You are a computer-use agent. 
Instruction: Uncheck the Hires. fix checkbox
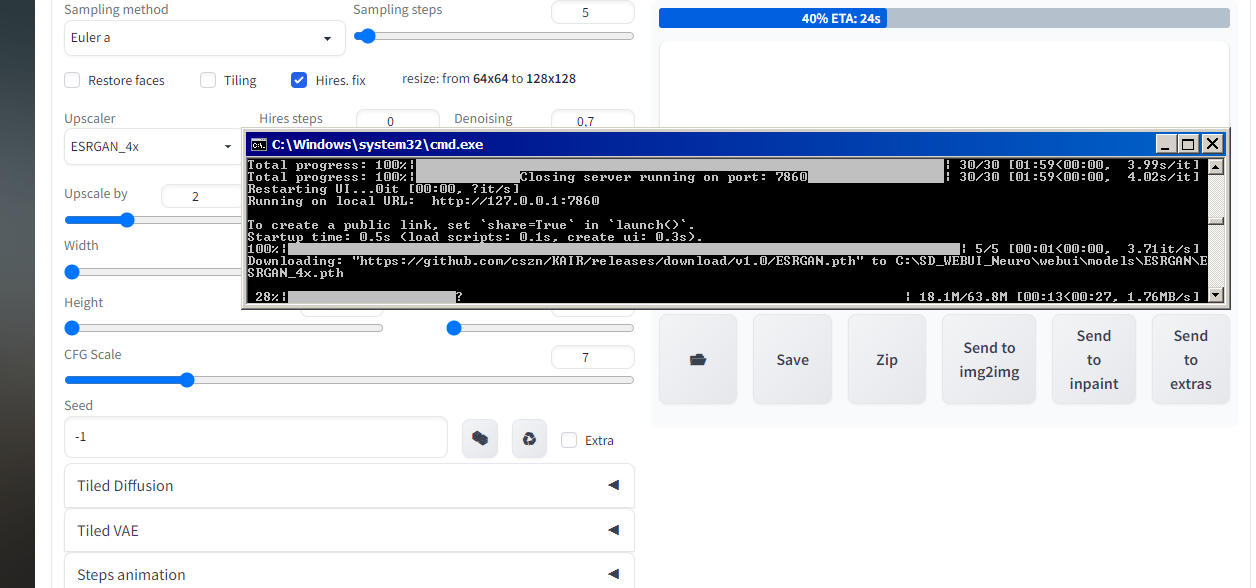pos(299,80)
